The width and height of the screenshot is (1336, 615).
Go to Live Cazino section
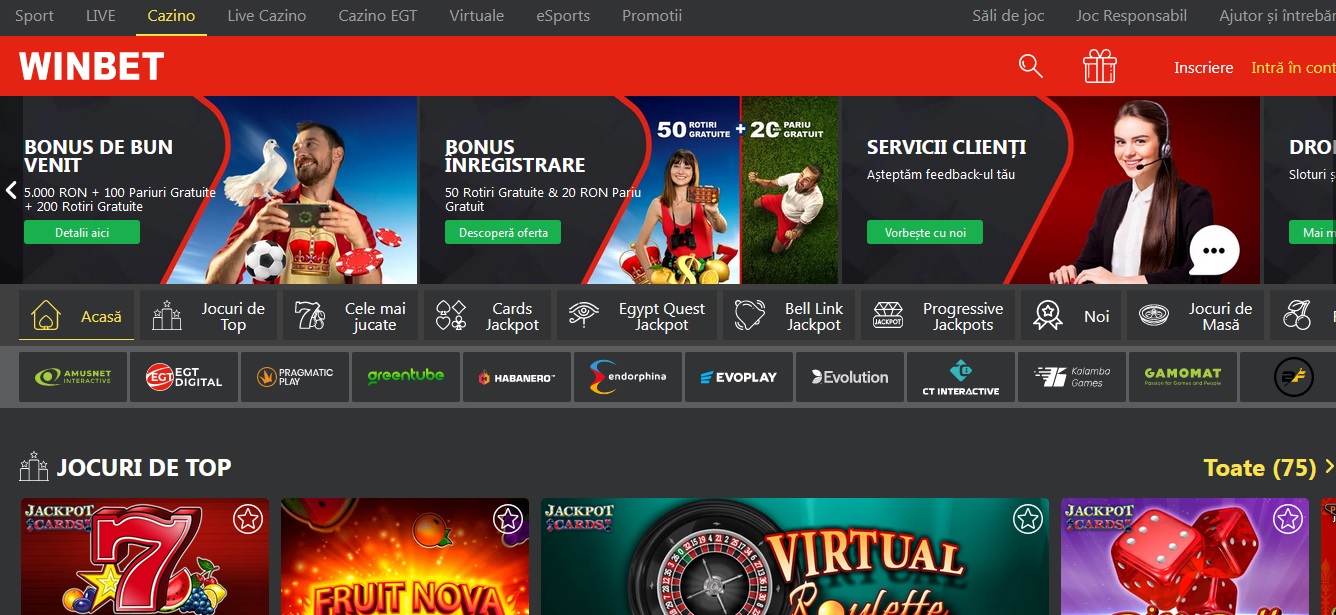pyautogui.click(x=267, y=16)
